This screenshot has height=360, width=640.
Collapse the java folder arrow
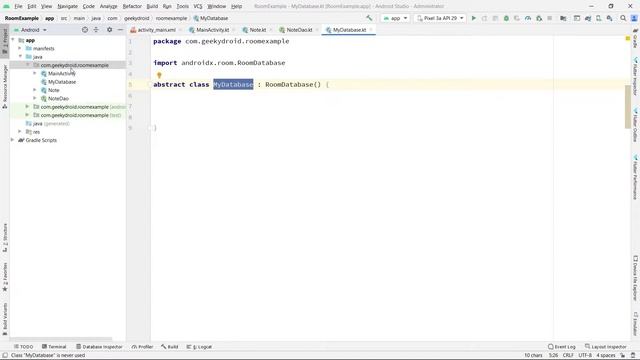pyautogui.click(x=20, y=56)
